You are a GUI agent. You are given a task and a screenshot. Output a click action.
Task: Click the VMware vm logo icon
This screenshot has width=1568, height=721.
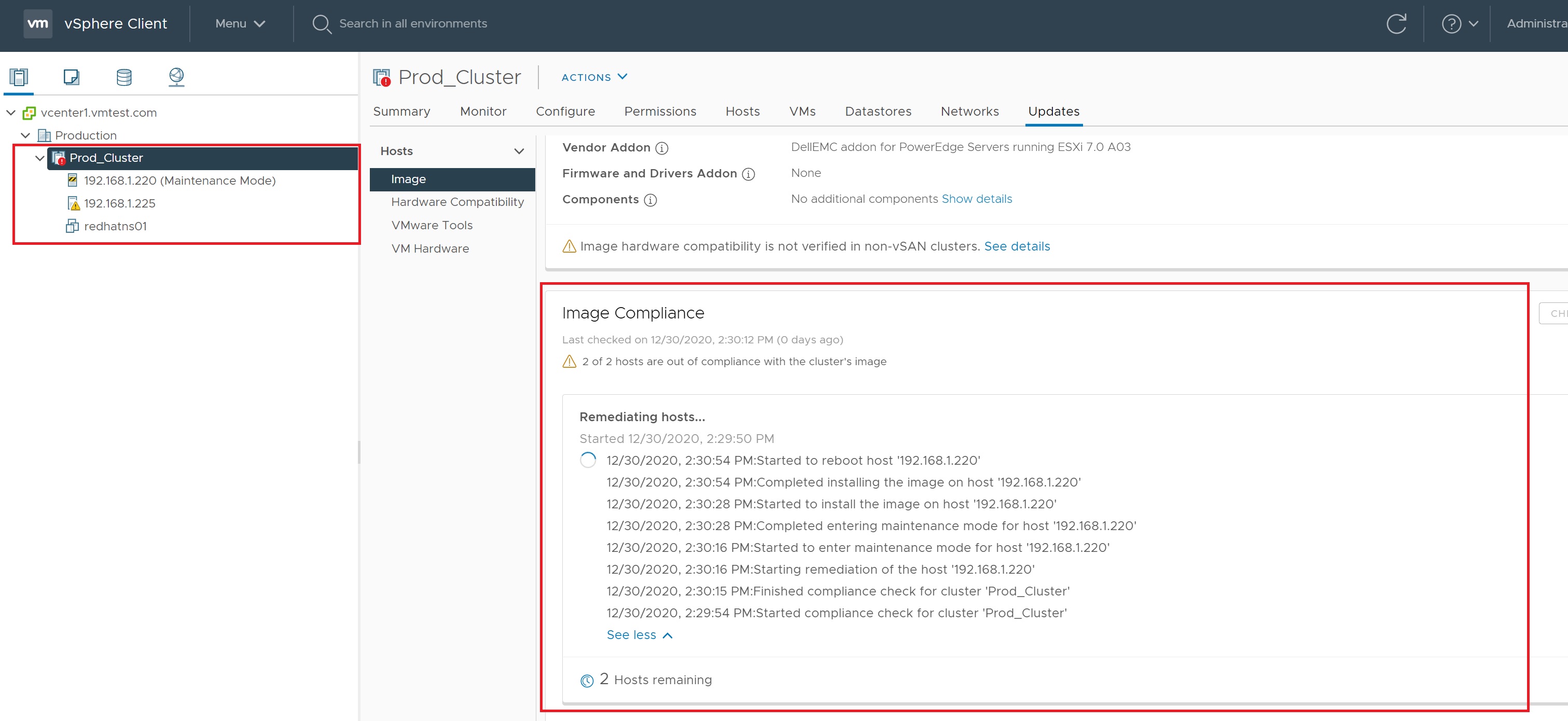point(38,24)
